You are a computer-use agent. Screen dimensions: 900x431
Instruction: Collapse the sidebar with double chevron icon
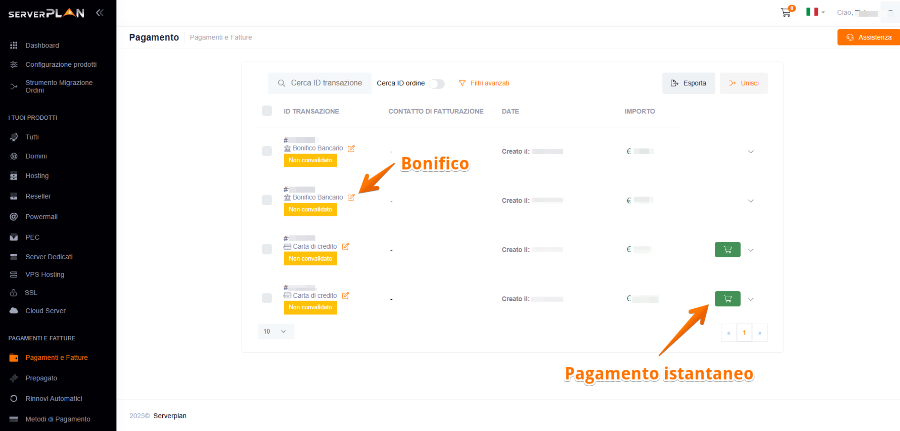click(x=99, y=12)
